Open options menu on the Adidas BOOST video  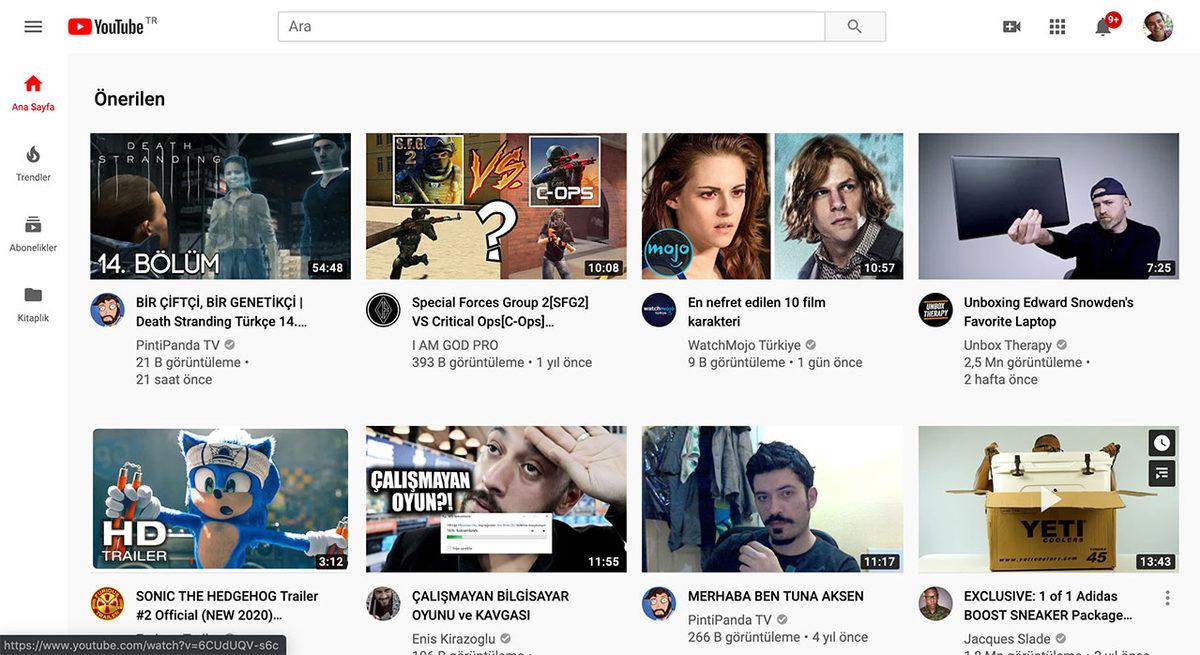[x=1167, y=596]
